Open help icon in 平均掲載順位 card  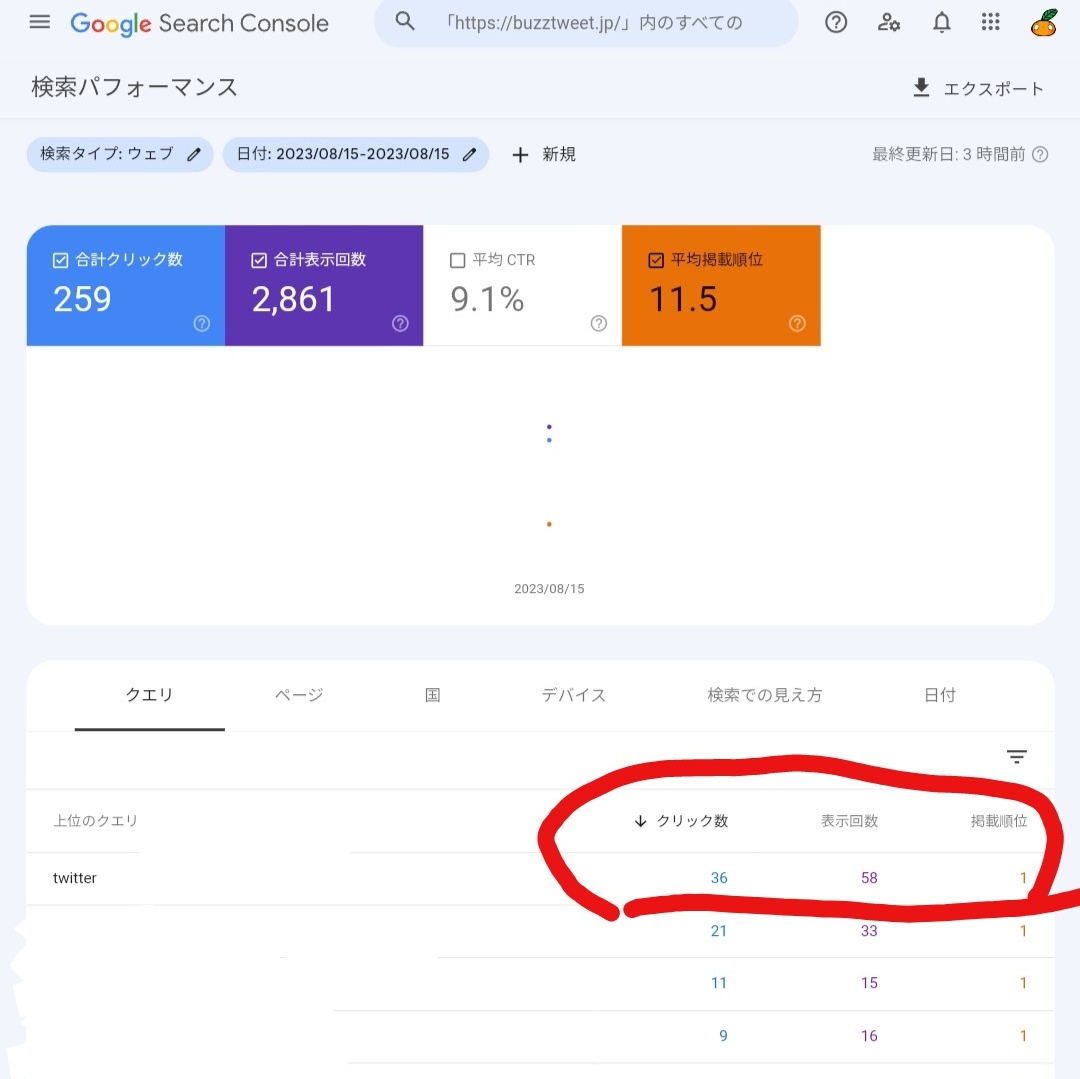point(797,324)
